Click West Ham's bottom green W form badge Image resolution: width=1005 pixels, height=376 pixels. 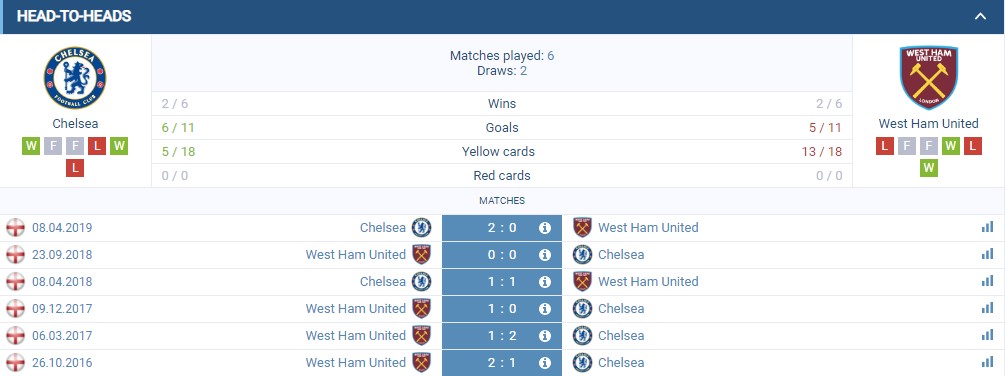(929, 168)
